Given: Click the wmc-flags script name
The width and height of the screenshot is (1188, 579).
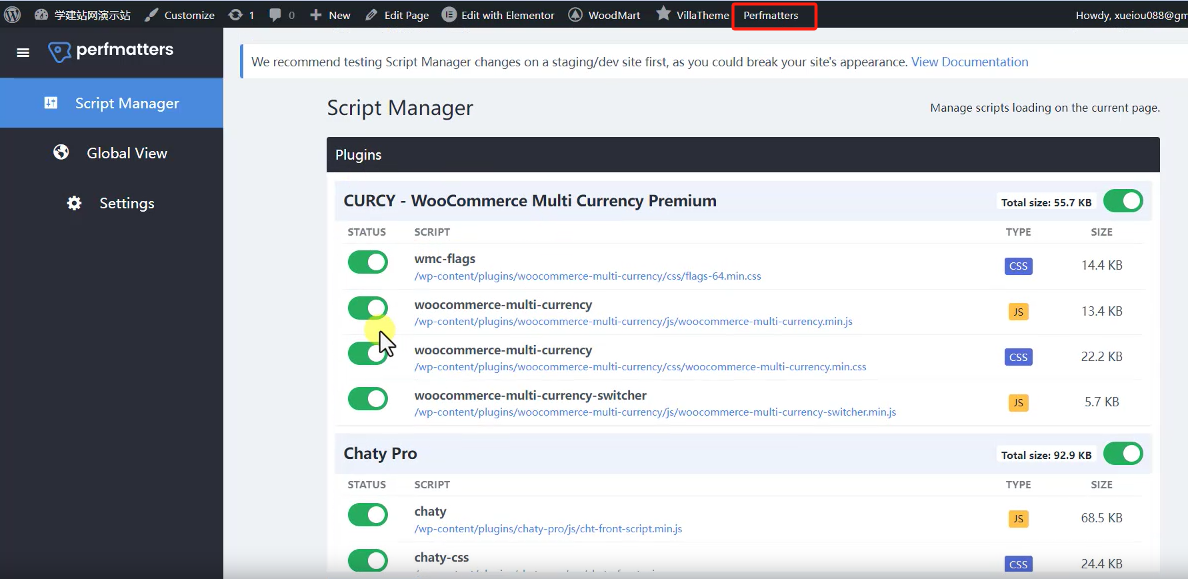Looking at the screenshot, I should tap(445, 259).
